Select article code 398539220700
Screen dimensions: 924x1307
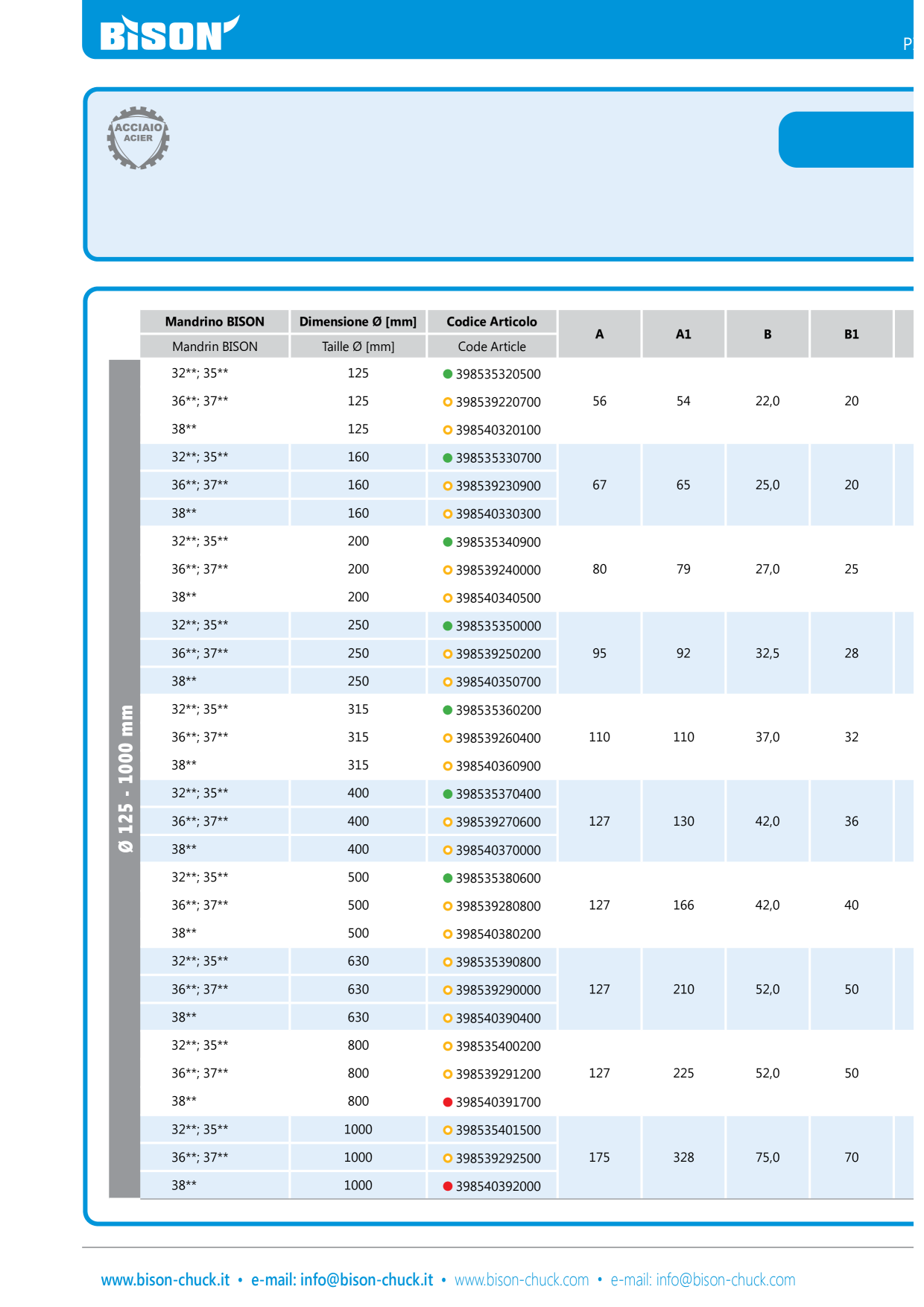[499, 402]
